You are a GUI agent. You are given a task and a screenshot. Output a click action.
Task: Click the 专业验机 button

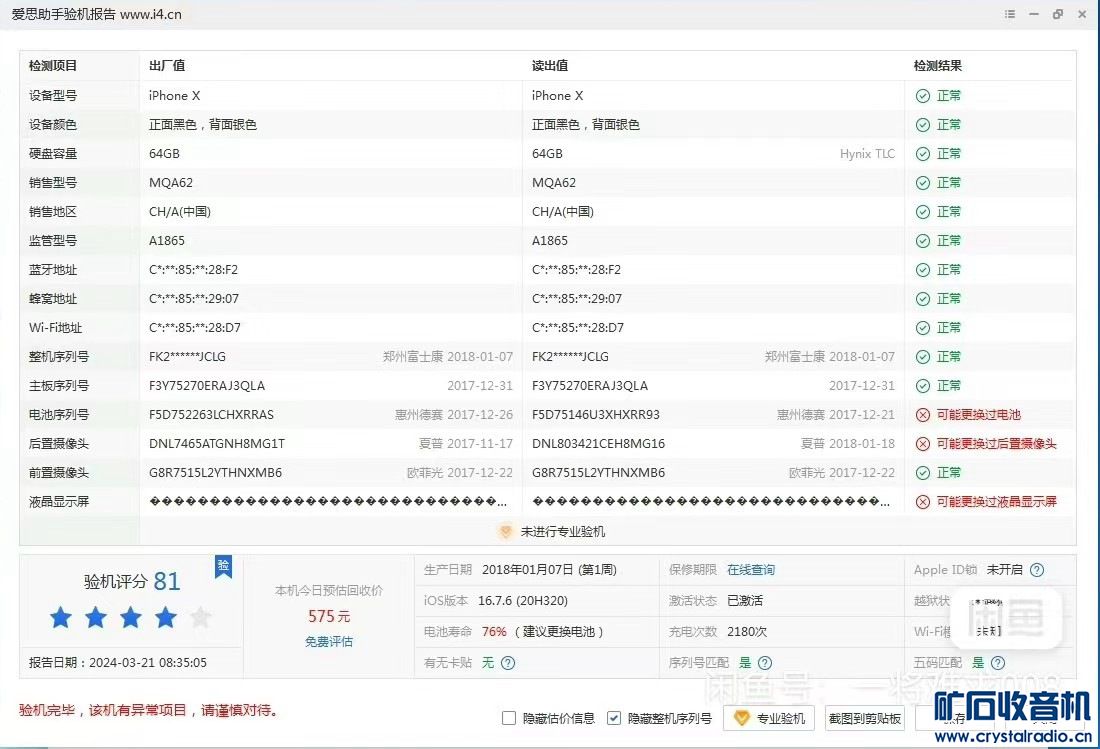coord(769,718)
